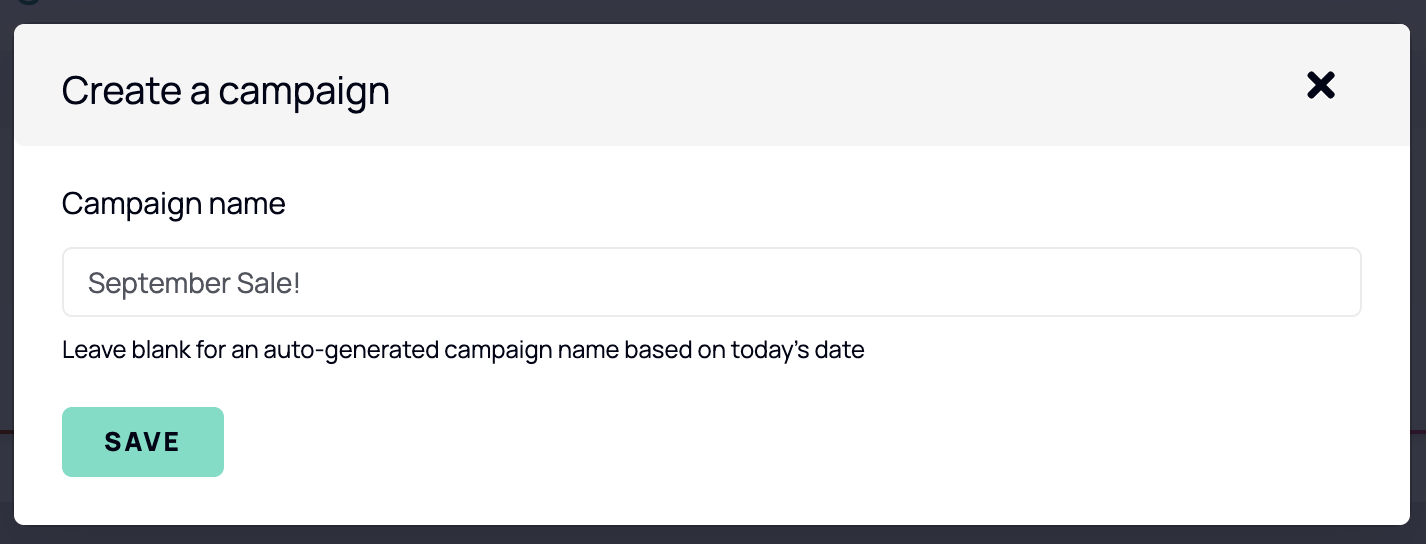
Task: Save the new campaign
Action: pyautogui.click(x=143, y=442)
